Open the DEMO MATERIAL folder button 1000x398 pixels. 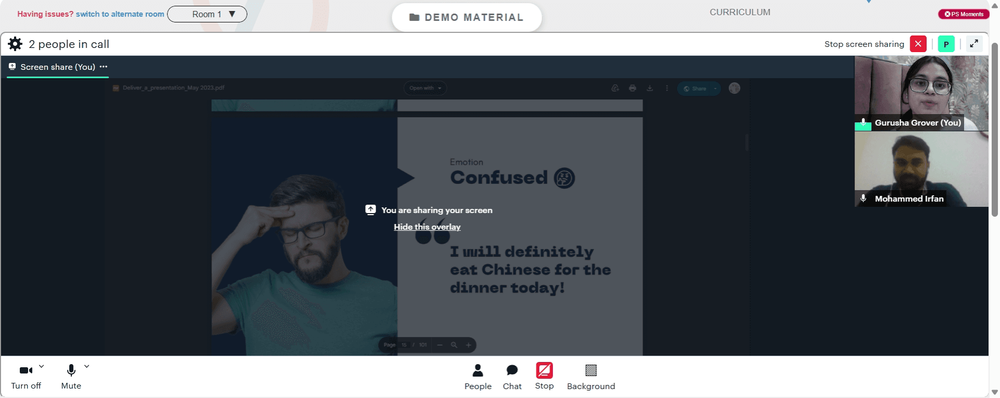467,17
